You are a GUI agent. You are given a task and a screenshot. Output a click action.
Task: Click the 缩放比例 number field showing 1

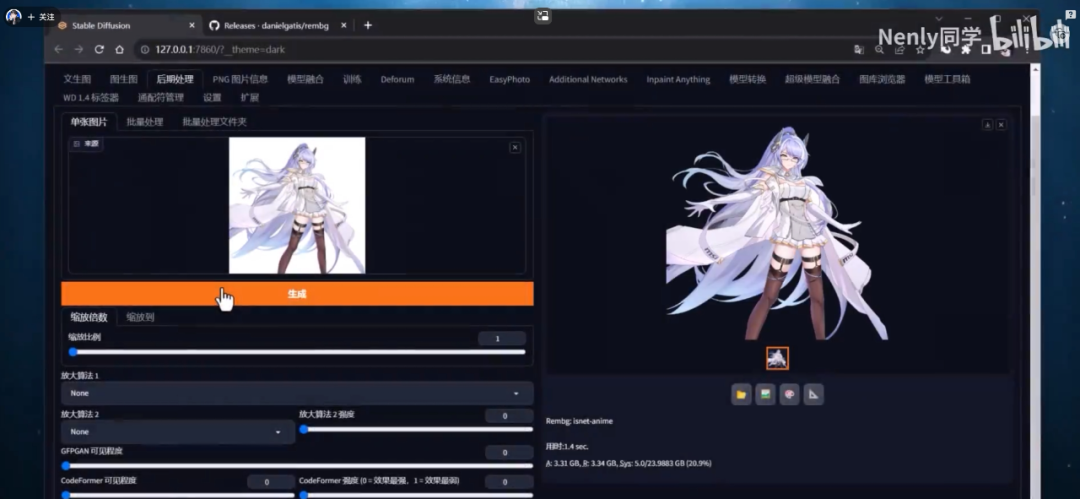(501, 338)
